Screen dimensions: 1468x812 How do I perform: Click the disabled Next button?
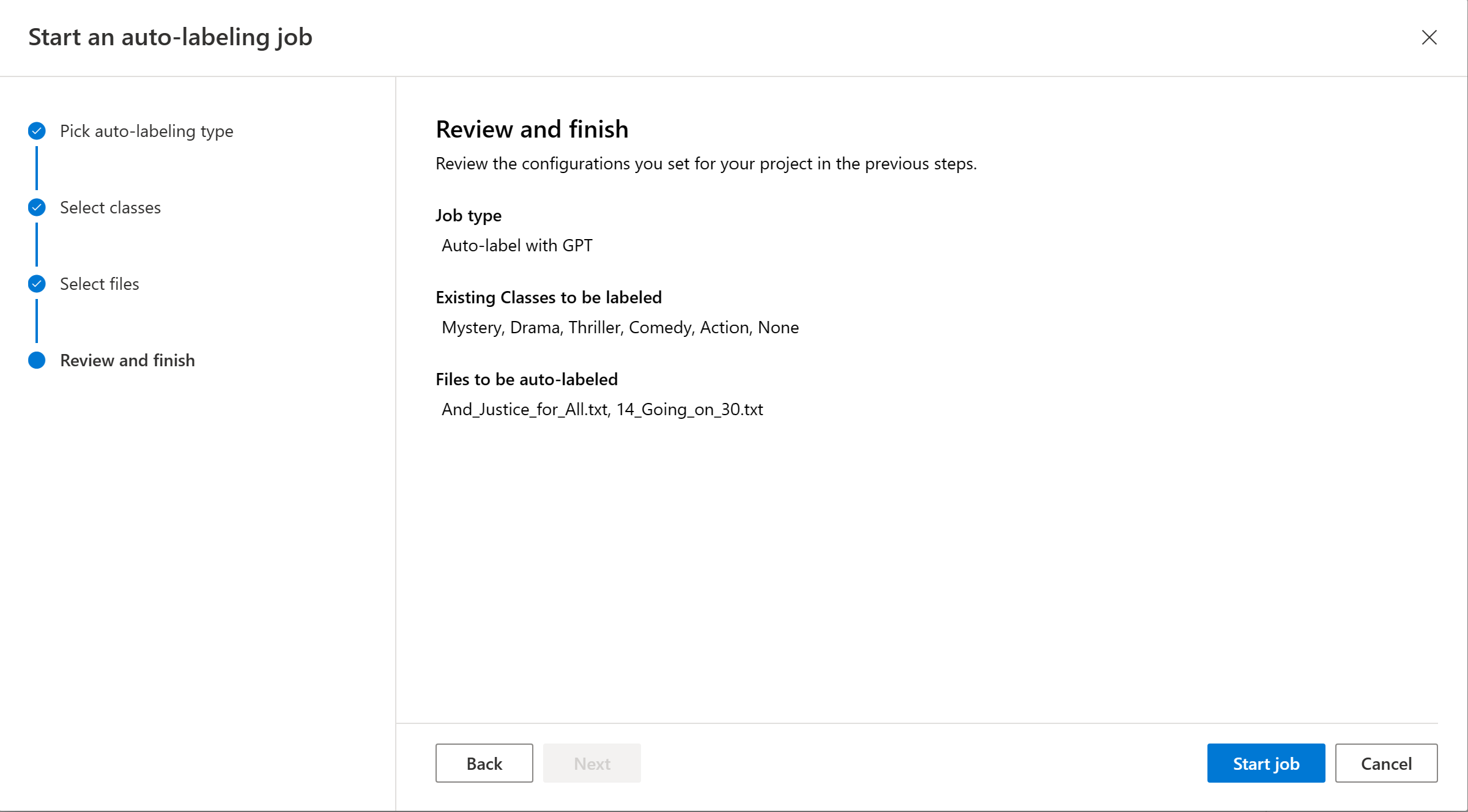tap(591, 763)
